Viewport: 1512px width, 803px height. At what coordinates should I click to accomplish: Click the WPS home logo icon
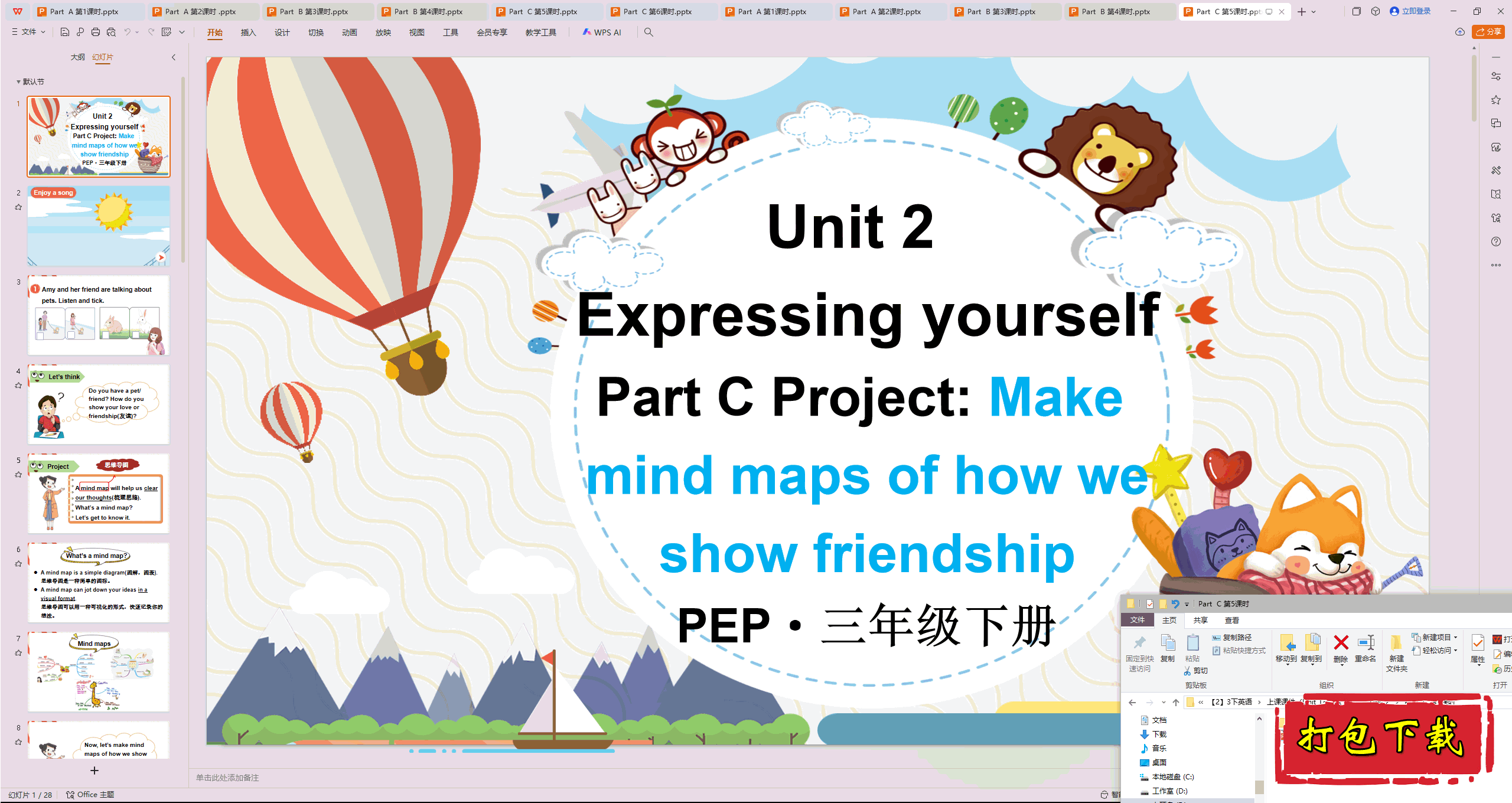(18, 11)
